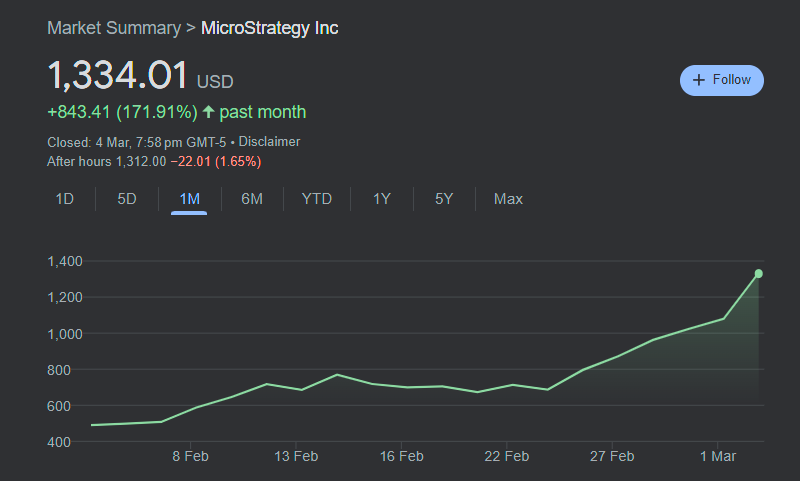
Task: Click the 1,400 y-axis label
Action: point(65,262)
